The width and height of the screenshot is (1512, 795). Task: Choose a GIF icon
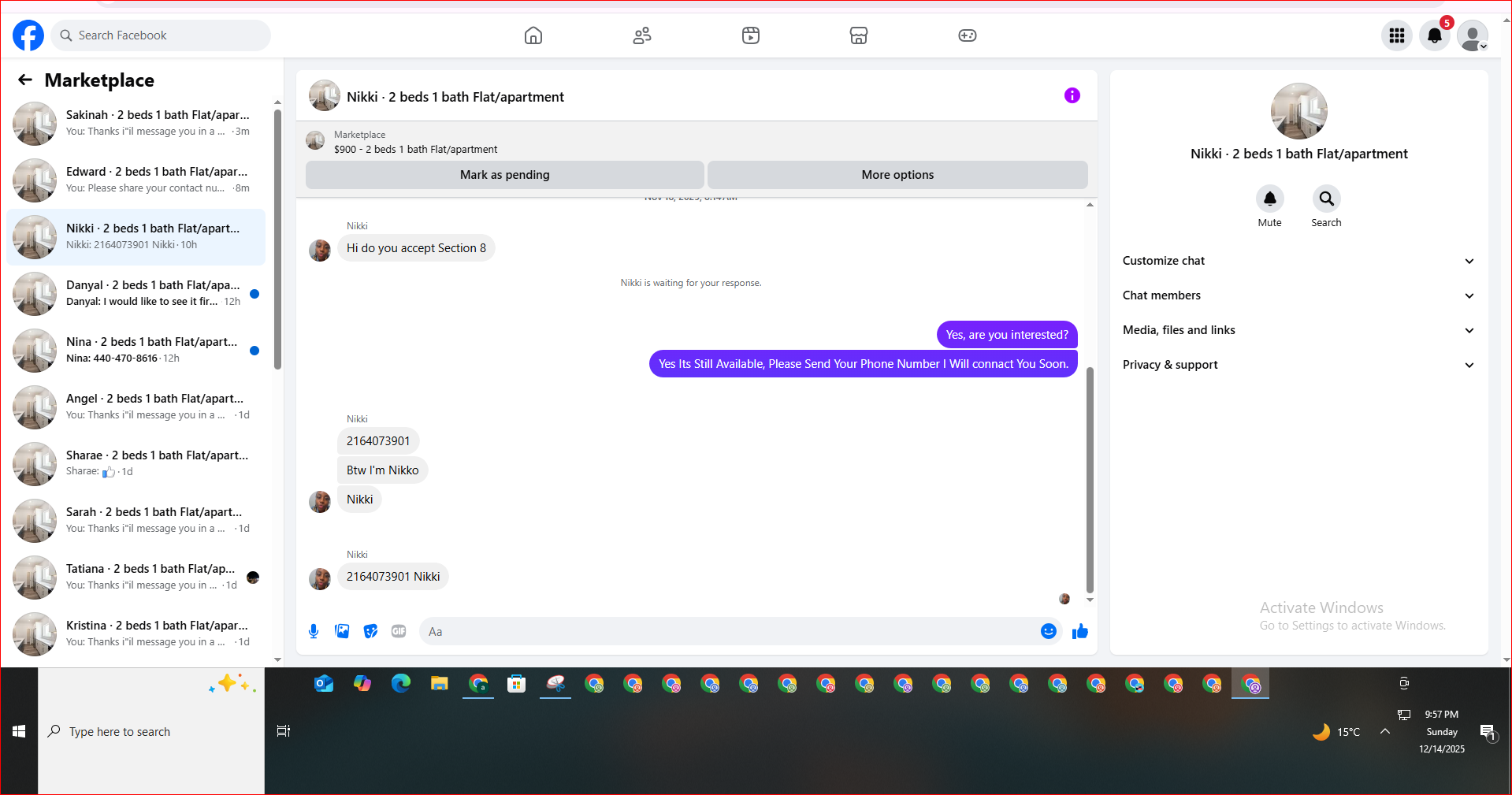(399, 631)
